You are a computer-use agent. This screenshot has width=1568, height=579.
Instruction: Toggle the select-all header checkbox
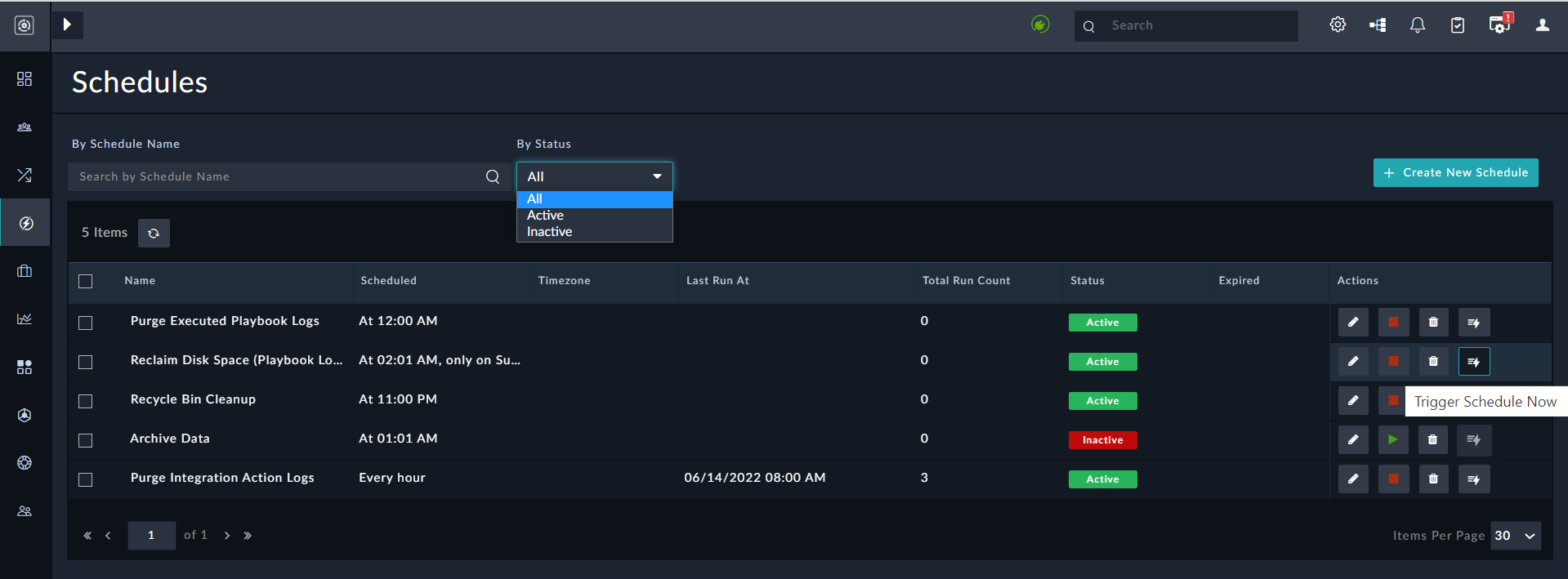coord(86,281)
